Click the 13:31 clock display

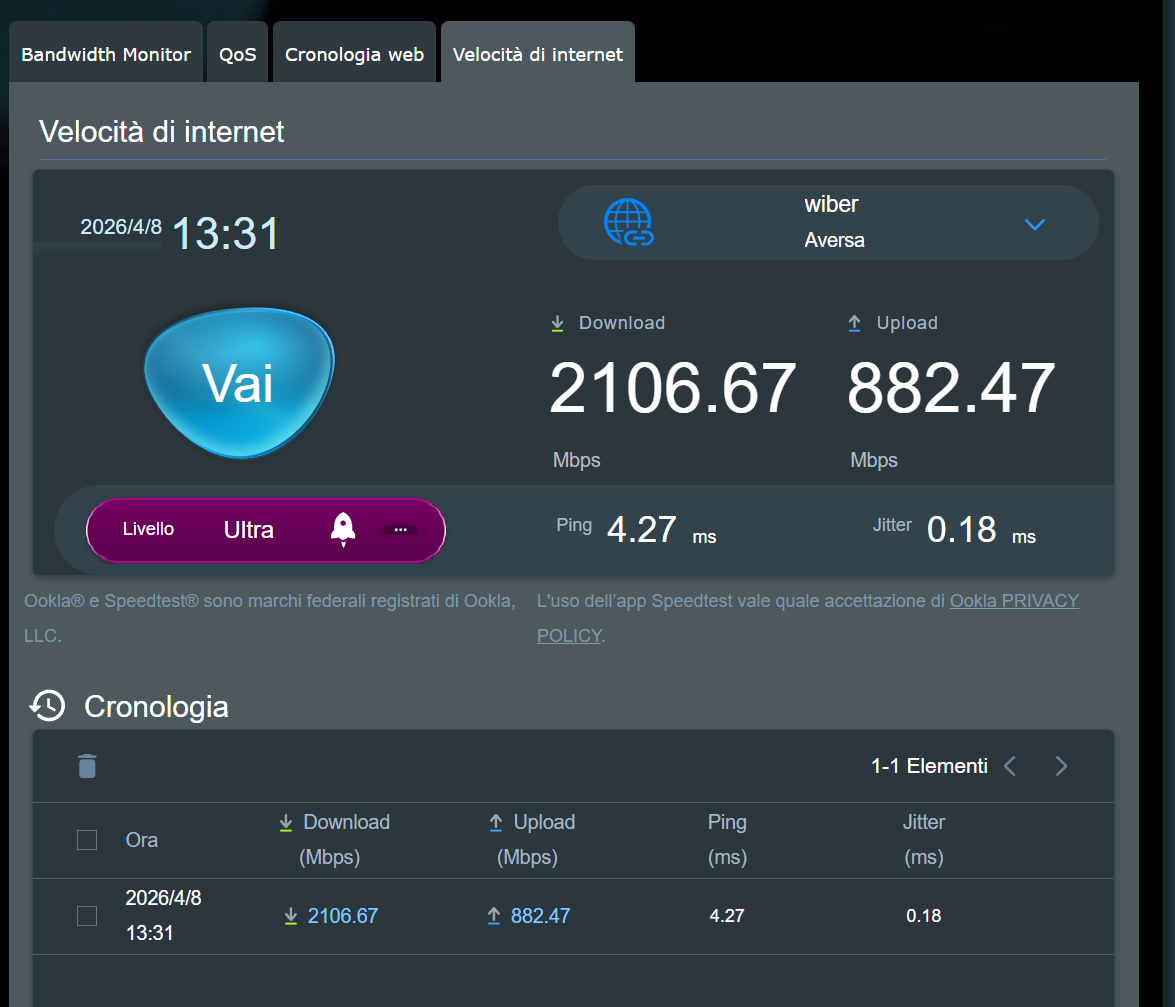[x=226, y=233]
